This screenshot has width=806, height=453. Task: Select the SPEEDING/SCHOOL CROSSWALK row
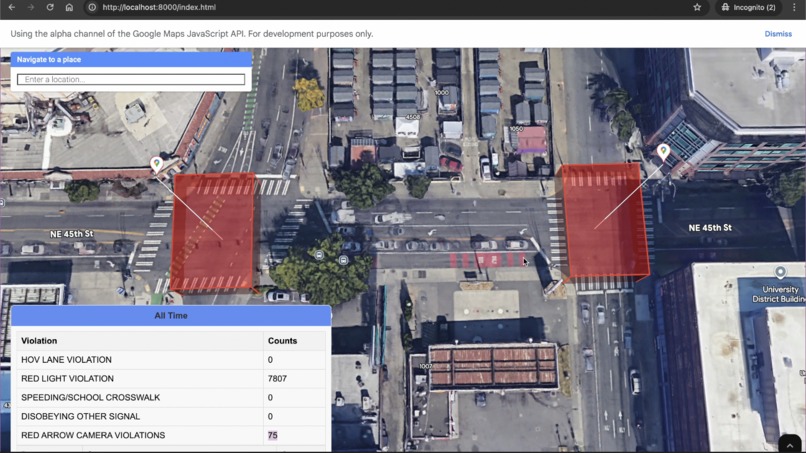pos(171,397)
